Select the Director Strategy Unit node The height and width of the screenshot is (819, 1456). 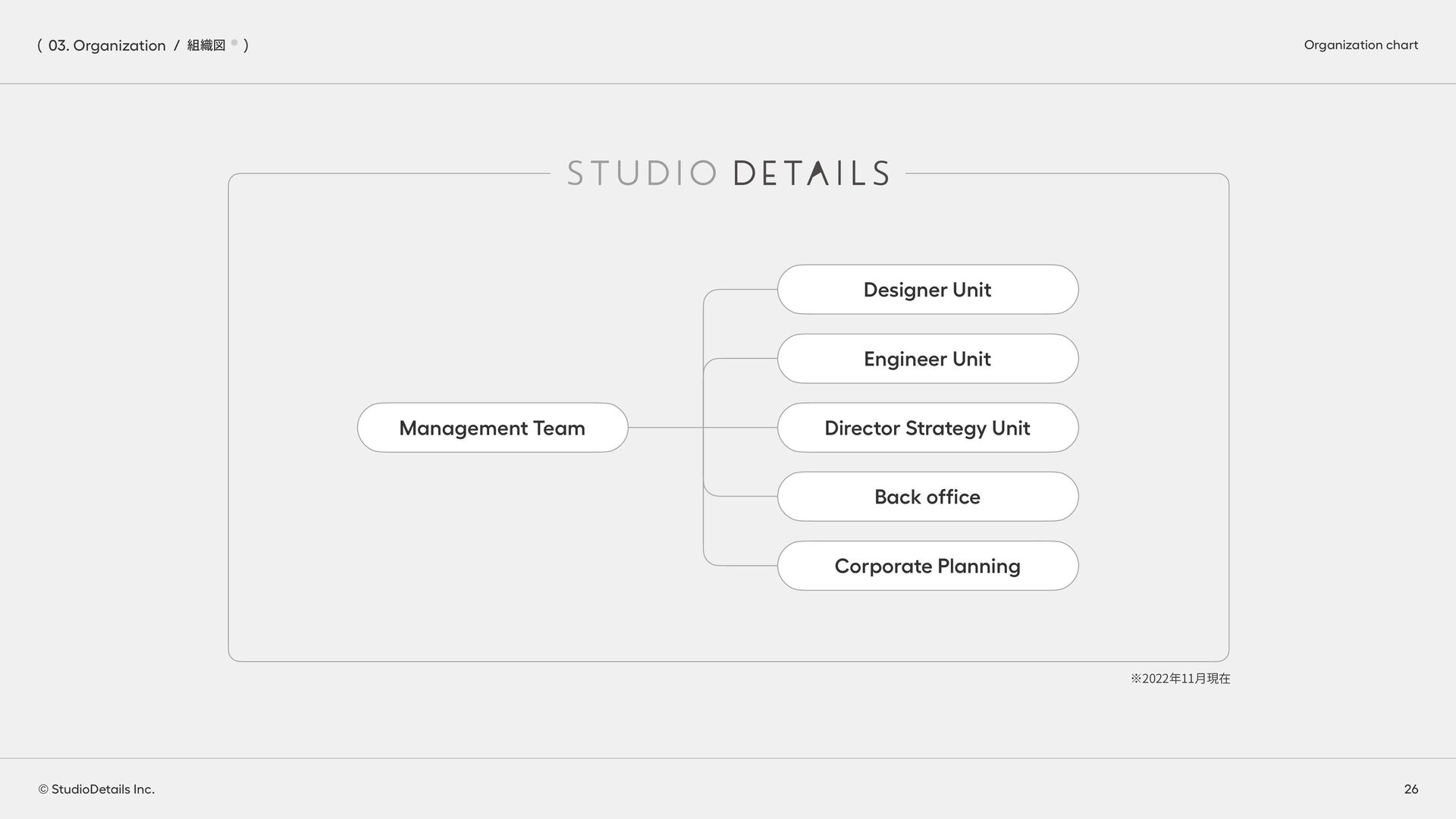point(927,428)
